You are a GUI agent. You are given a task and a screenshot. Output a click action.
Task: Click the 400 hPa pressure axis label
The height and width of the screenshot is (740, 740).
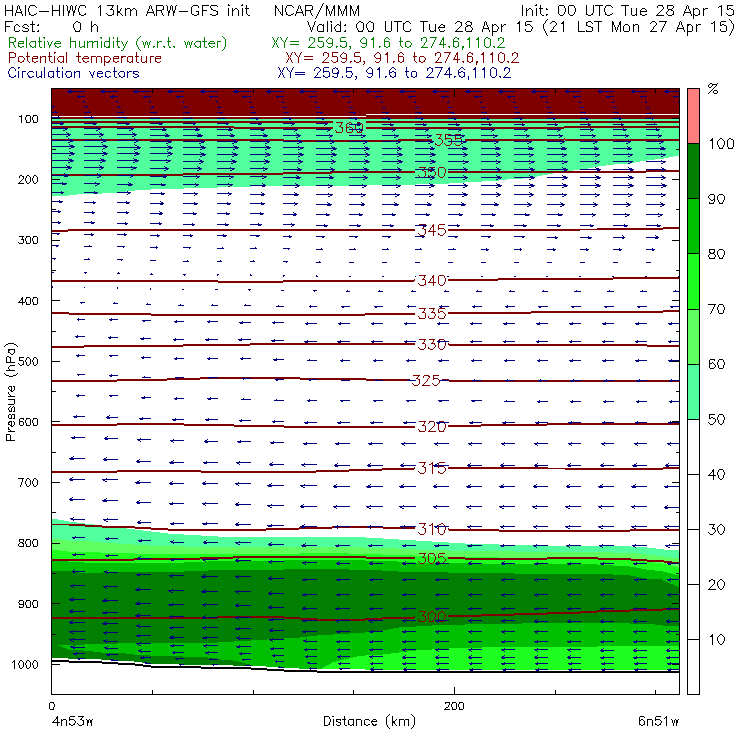(x=28, y=301)
